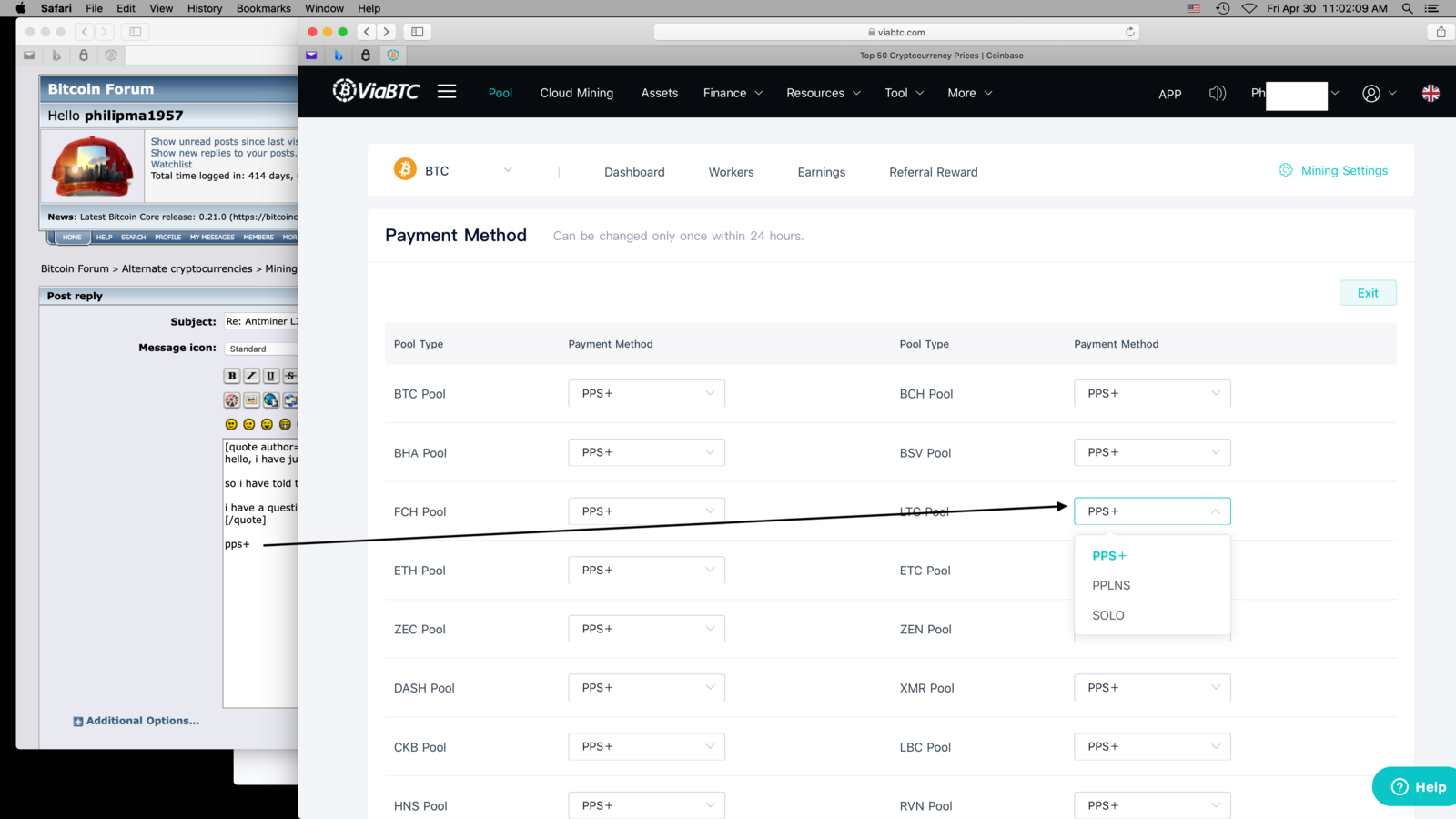The width and height of the screenshot is (1456, 819).
Task: Open the Cloud Mining nav item
Action: coord(577,93)
